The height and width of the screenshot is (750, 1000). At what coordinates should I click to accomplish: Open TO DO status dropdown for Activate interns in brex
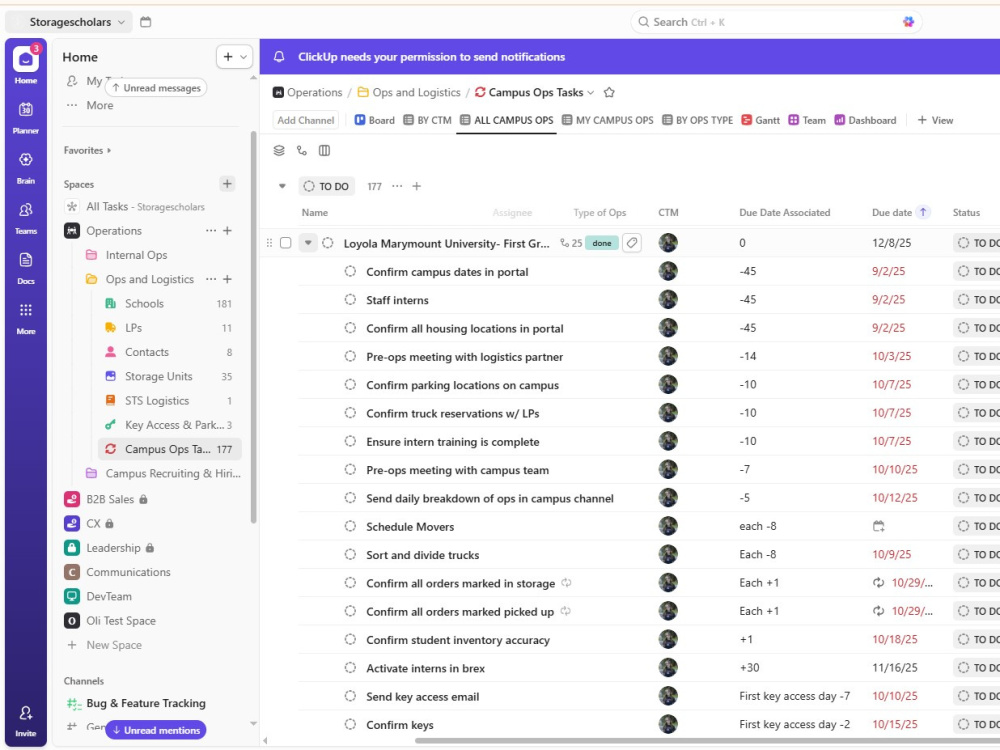[976, 668]
